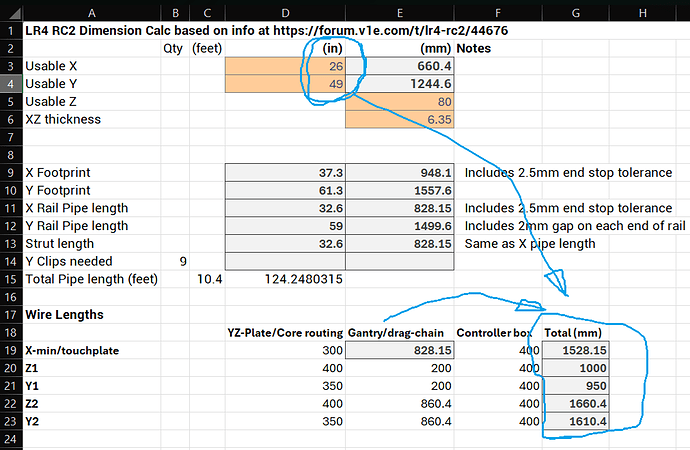This screenshot has width=690, height=450.
Task: Click the 'XZ thickness' label
Action: [63, 119]
